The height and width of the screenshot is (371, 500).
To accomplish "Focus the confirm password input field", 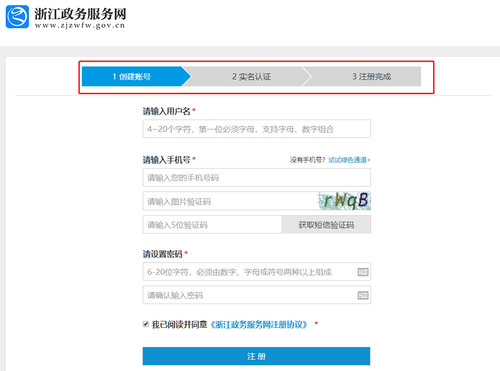I will pos(257,295).
